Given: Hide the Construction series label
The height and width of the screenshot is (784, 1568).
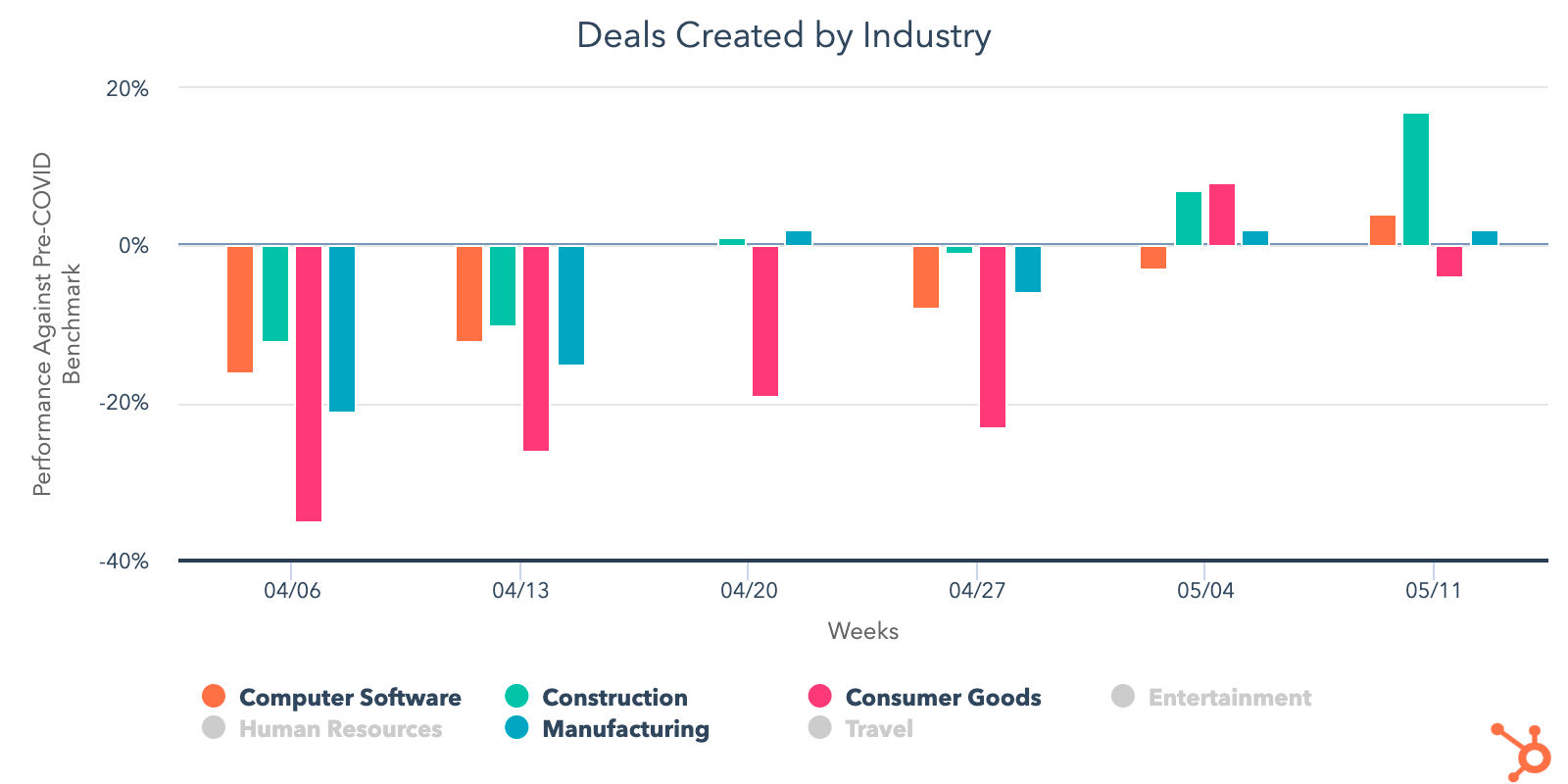Looking at the screenshot, I should tap(614, 698).
